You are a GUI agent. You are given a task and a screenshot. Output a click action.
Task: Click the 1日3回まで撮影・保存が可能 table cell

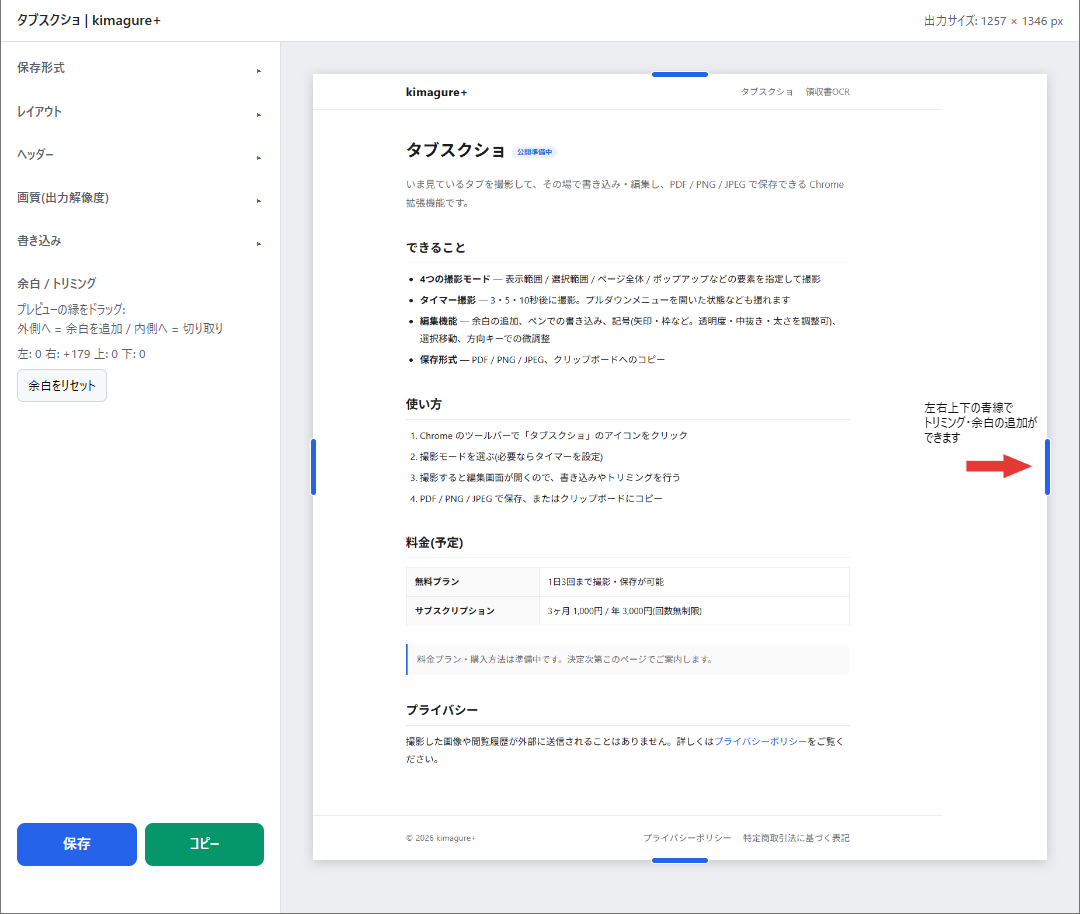point(694,581)
